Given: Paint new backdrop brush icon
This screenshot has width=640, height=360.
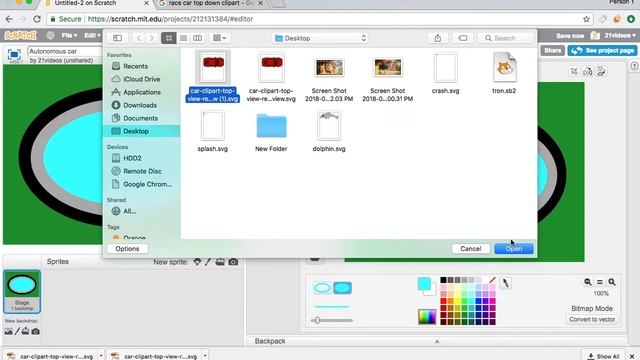Looking at the screenshot, I should tap(17, 331).
